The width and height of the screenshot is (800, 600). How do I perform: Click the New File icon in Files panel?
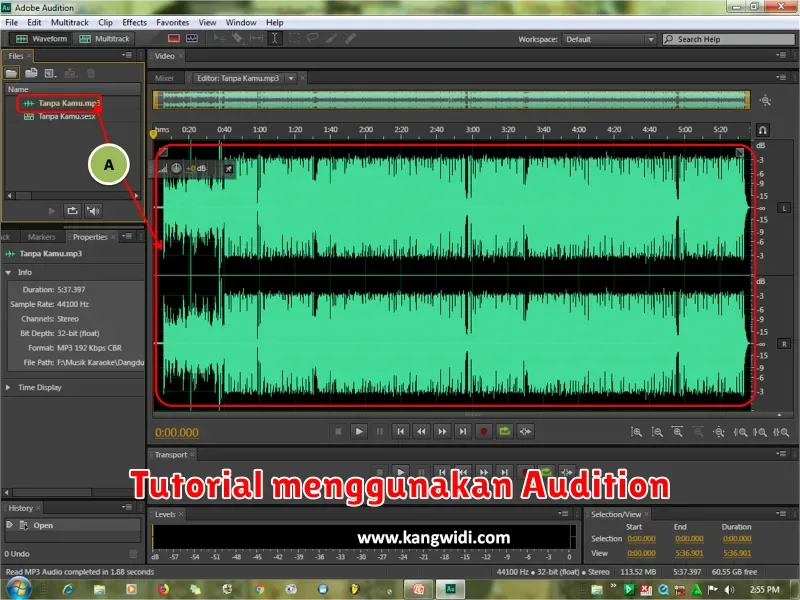[50, 73]
